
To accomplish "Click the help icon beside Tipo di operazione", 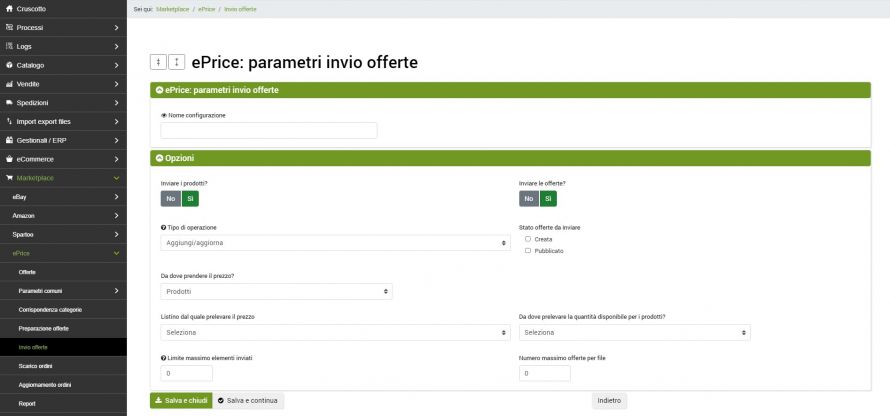I will [163, 228].
